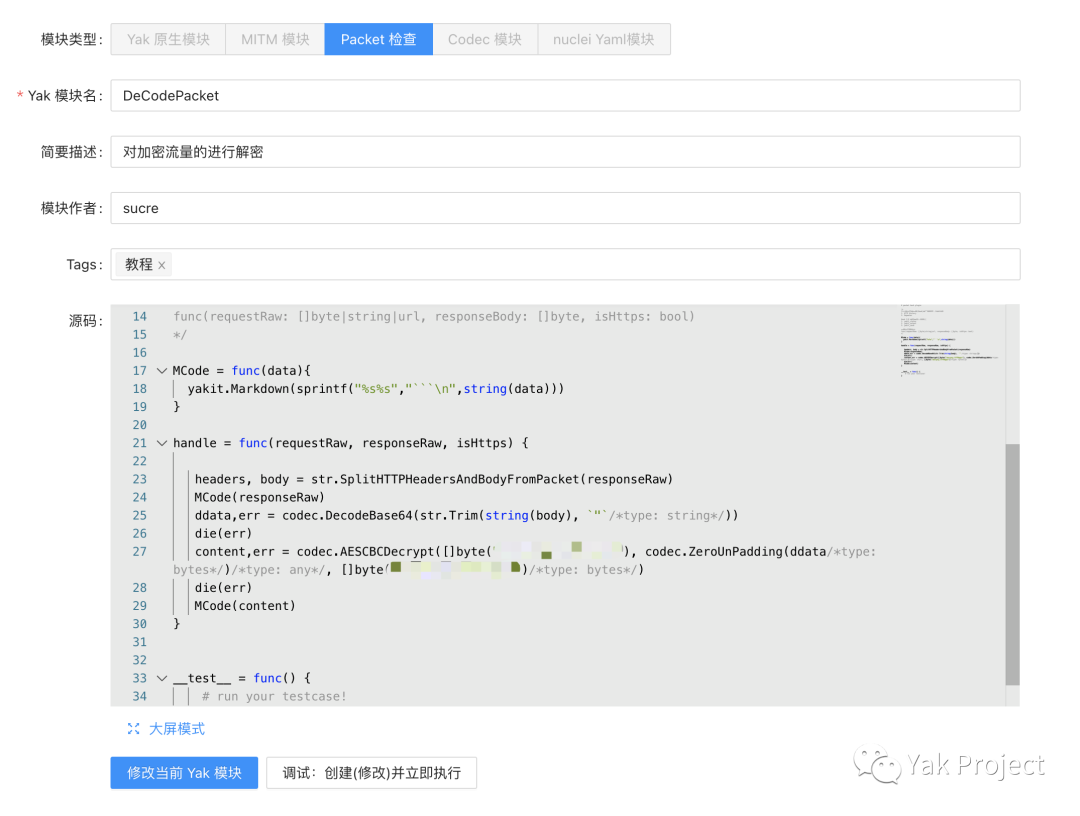Select the Packet 检查 tab
This screenshot has height=816, width=1080.
378,39
